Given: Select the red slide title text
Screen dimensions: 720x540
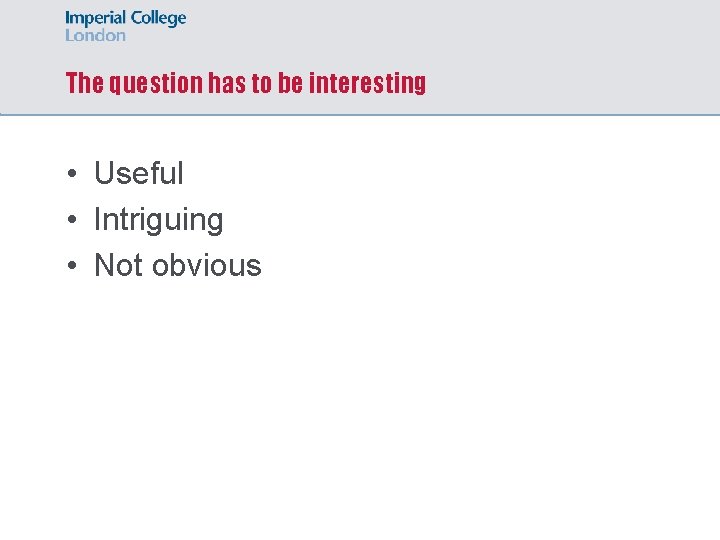Looking at the screenshot, I should (x=246, y=83).
